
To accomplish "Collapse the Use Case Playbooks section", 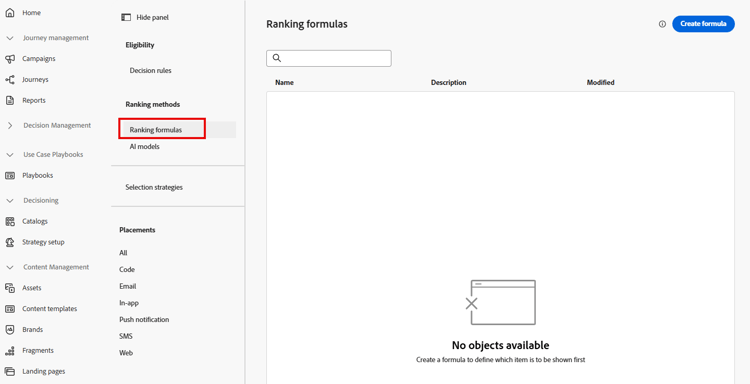I will tap(10, 154).
